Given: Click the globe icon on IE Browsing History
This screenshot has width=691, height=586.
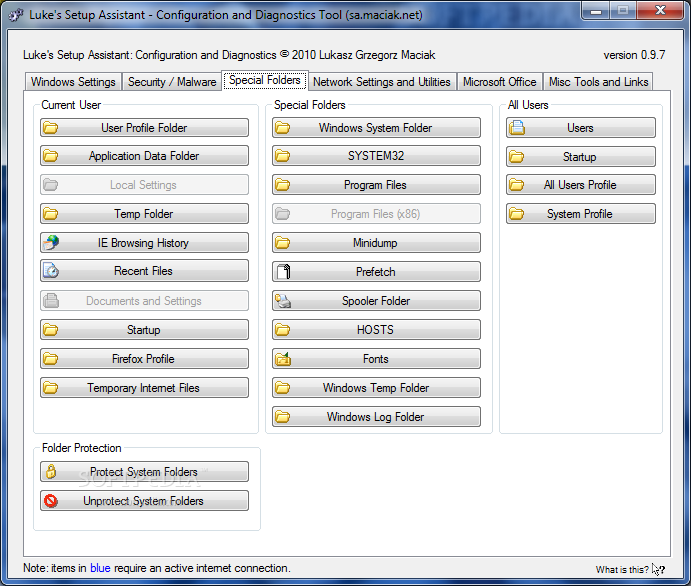Looking at the screenshot, I should [51, 243].
